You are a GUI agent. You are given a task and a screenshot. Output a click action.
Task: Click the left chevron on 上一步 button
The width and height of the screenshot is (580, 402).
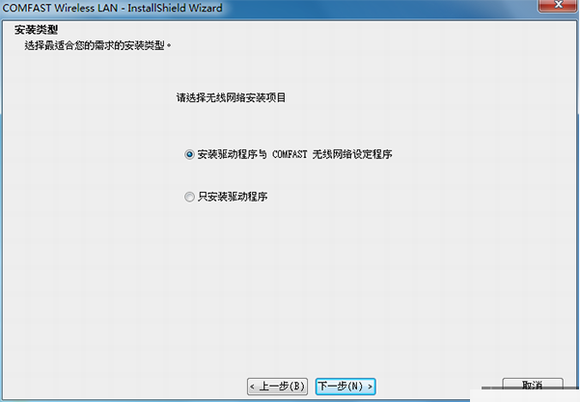[x=252, y=387]
